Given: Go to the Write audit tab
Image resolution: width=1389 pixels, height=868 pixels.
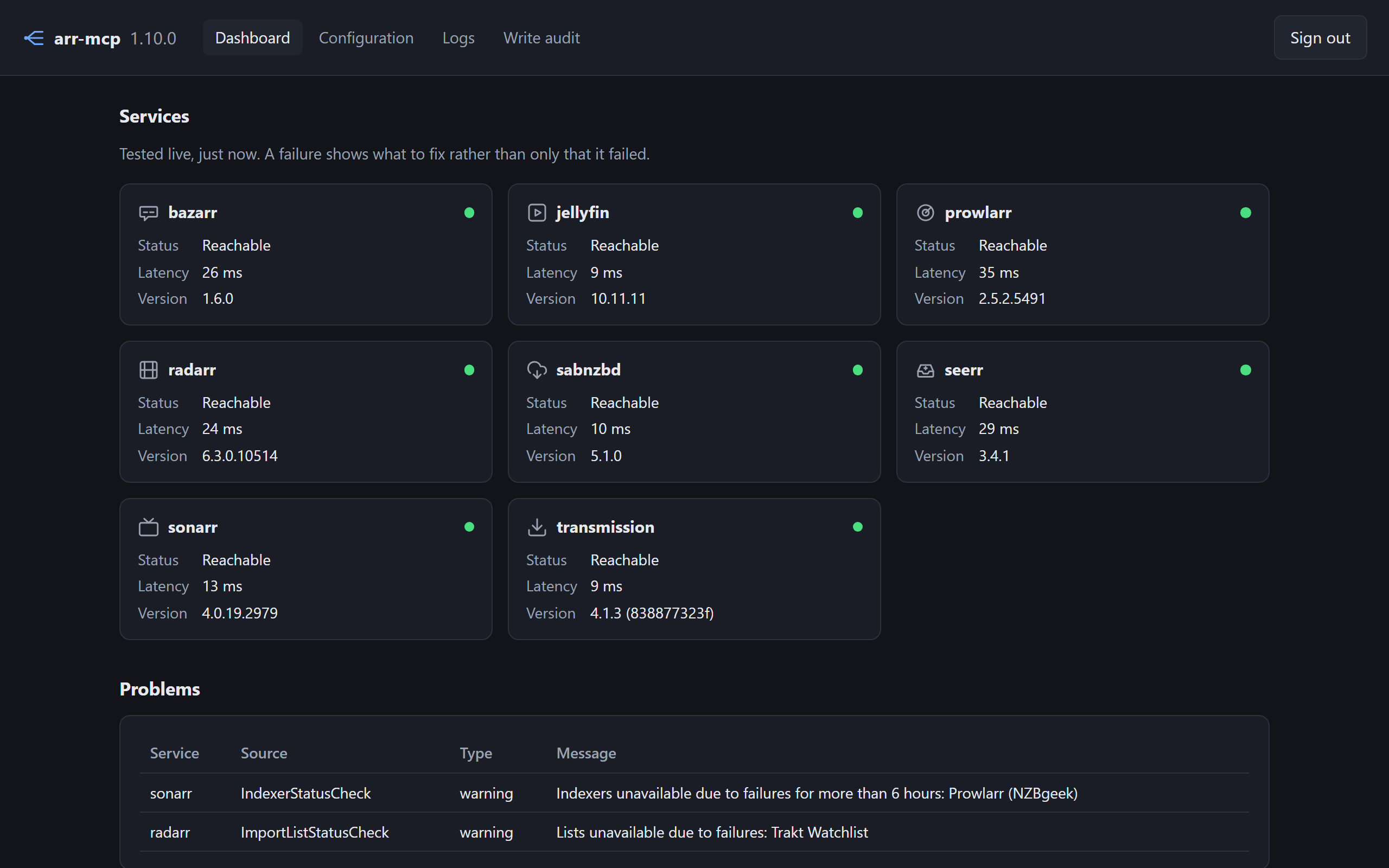Looking at the screenshot, I should tap(541, 38).
